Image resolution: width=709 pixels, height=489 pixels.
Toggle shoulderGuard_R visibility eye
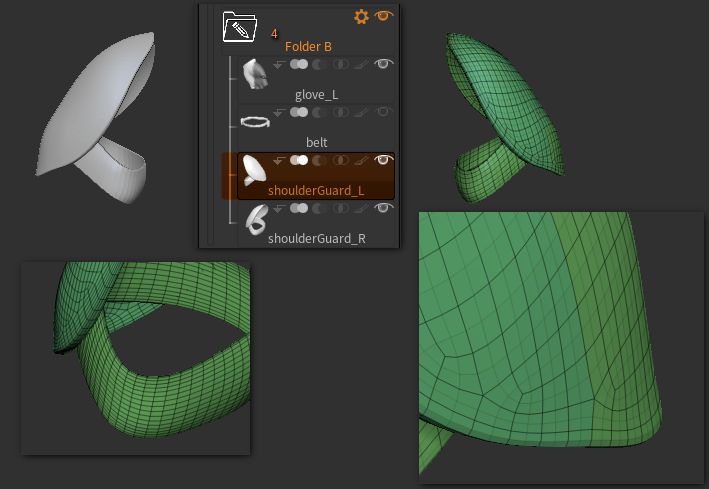(x=383, y=209)
